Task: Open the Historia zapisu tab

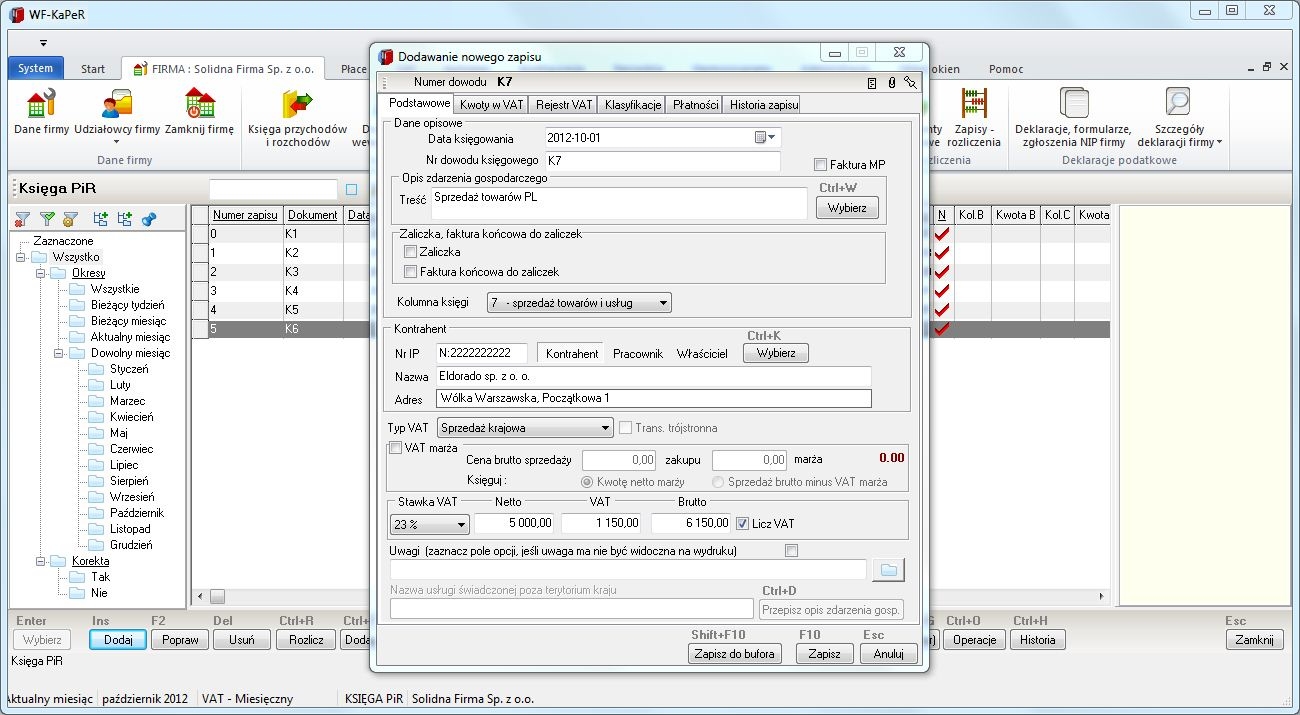Action: click(763, 105)
